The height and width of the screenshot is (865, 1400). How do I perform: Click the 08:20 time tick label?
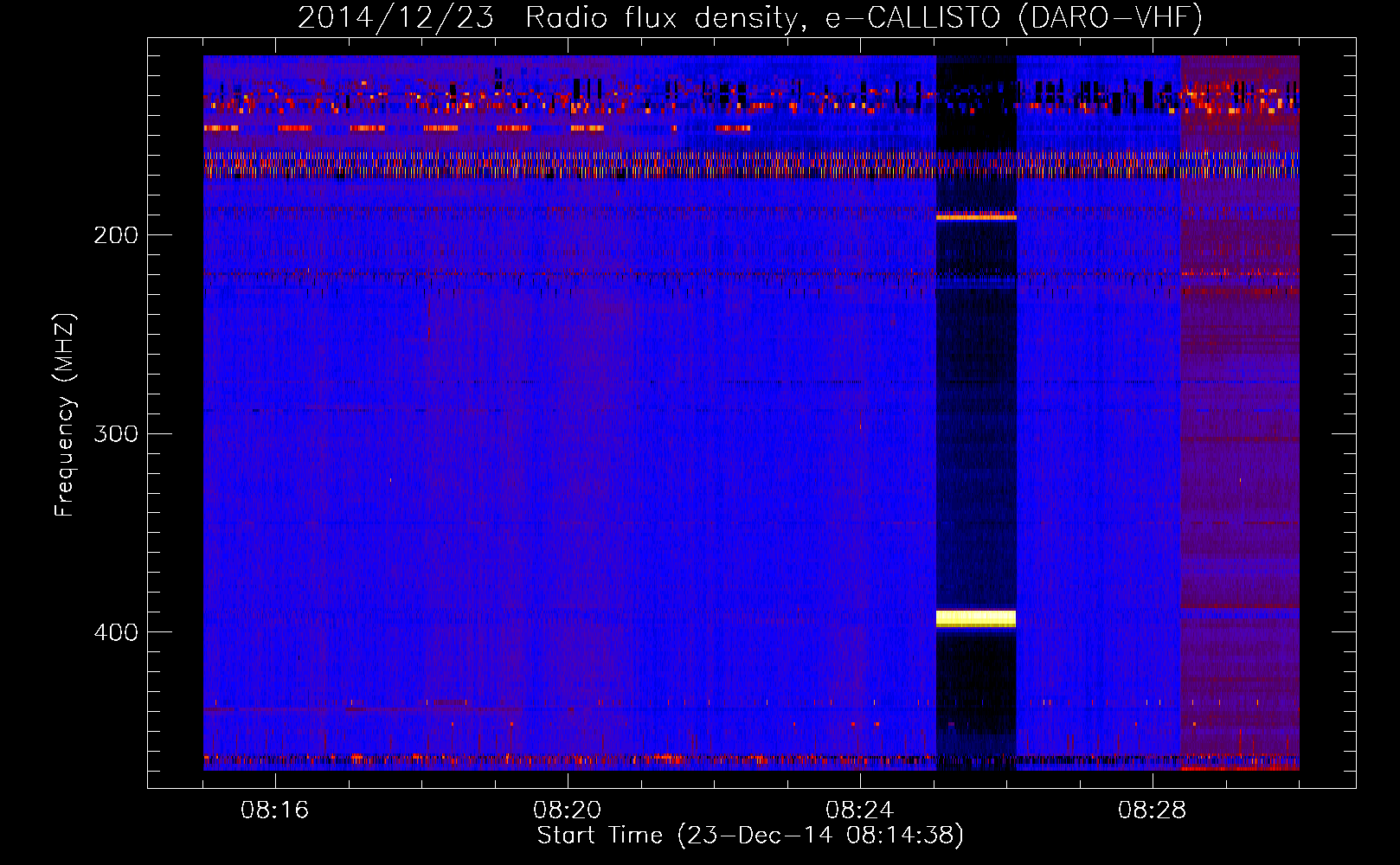pos(568,811)
